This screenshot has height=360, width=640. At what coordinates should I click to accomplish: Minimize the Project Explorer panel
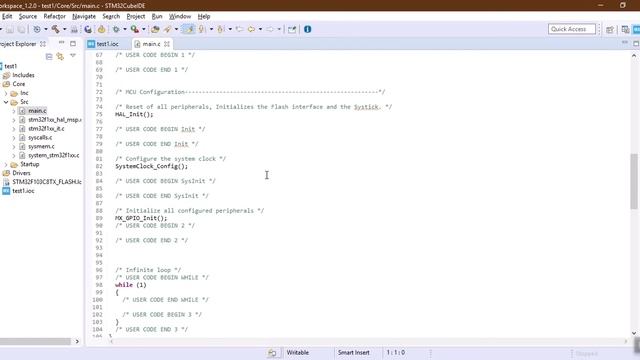pyautogui.click(x=61, y=43)
